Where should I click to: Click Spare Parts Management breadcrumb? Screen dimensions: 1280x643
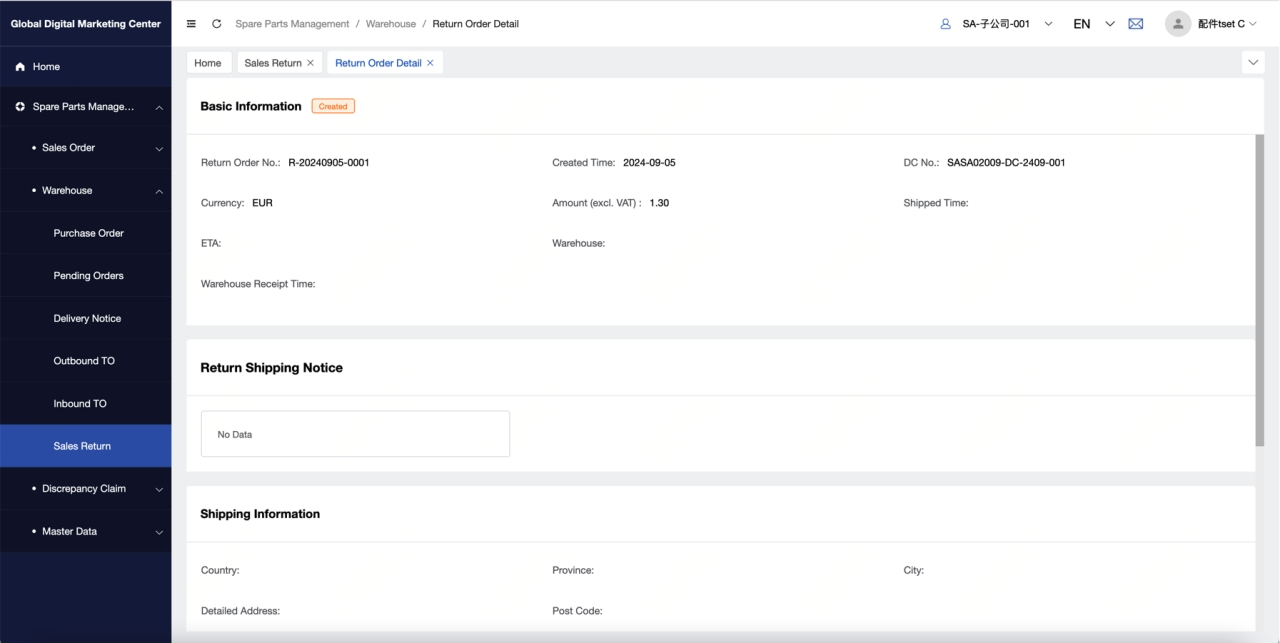(x=292, y=24)
